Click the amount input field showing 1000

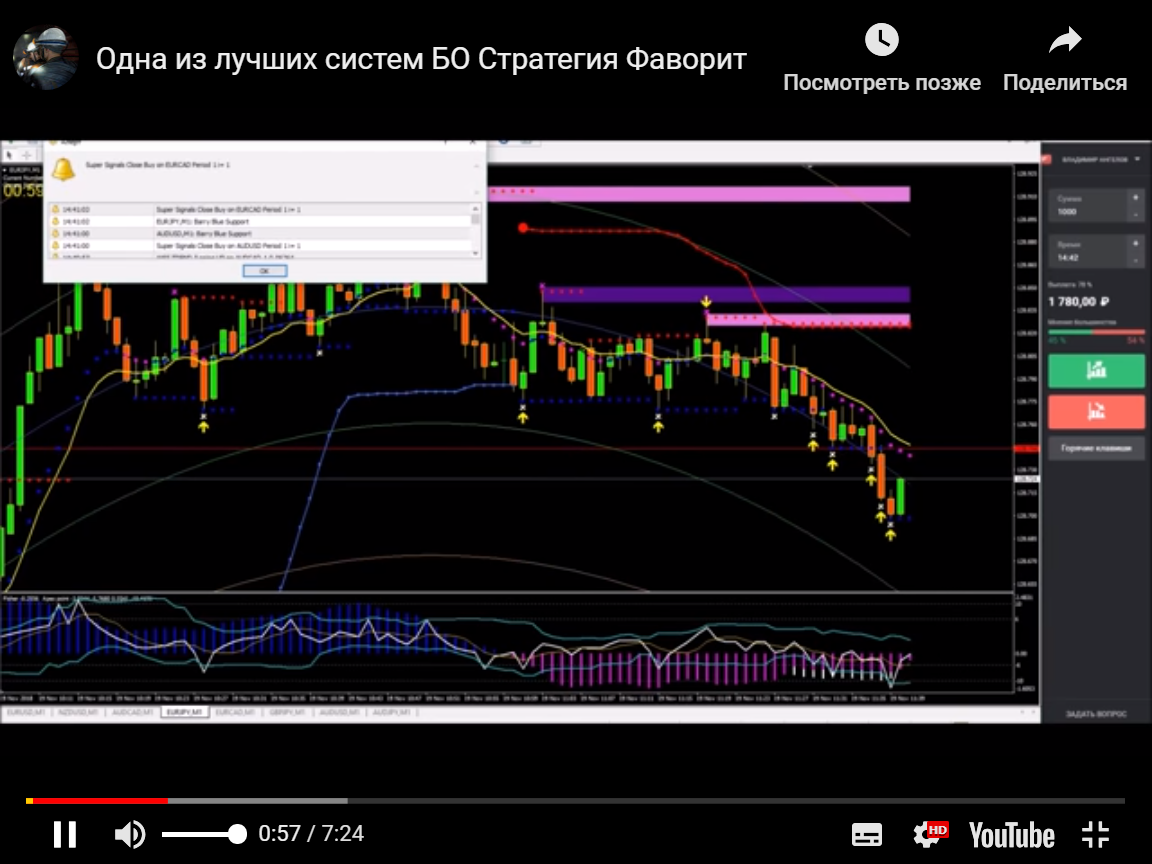(x=1088, y=206)
